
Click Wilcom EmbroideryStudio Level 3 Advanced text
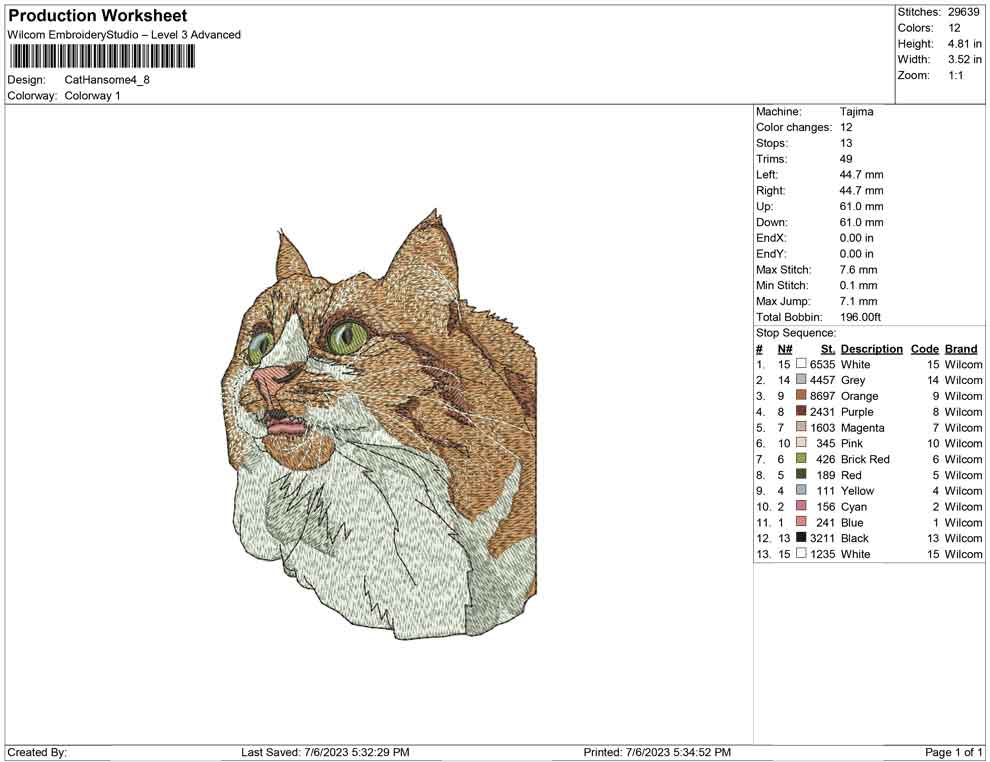124,35
